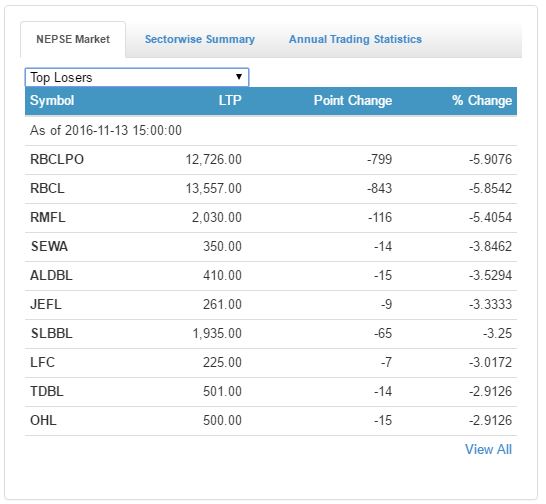Viewport: 546px width, 504px height.
Task: Open the Top Losers dropdown
Action: click(x=137, y=77)
